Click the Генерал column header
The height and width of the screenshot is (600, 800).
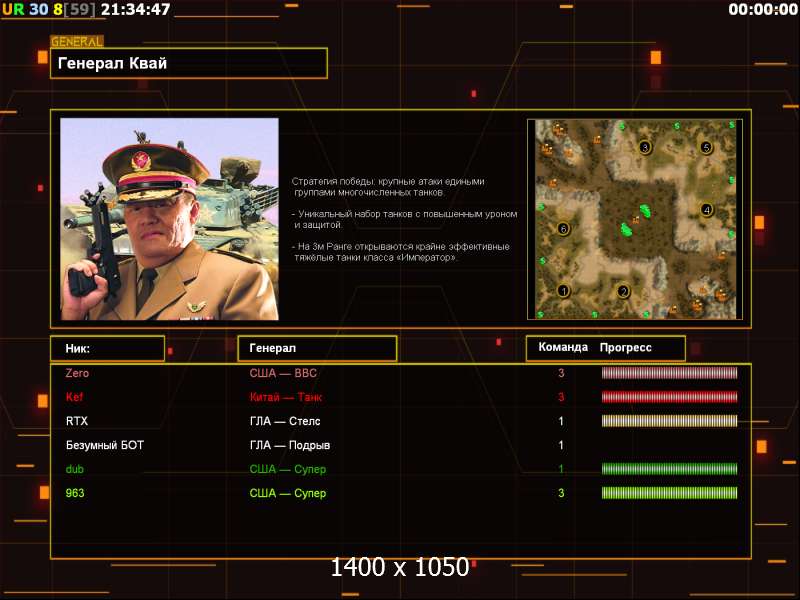pyautogui.click(x=316, y=348)
